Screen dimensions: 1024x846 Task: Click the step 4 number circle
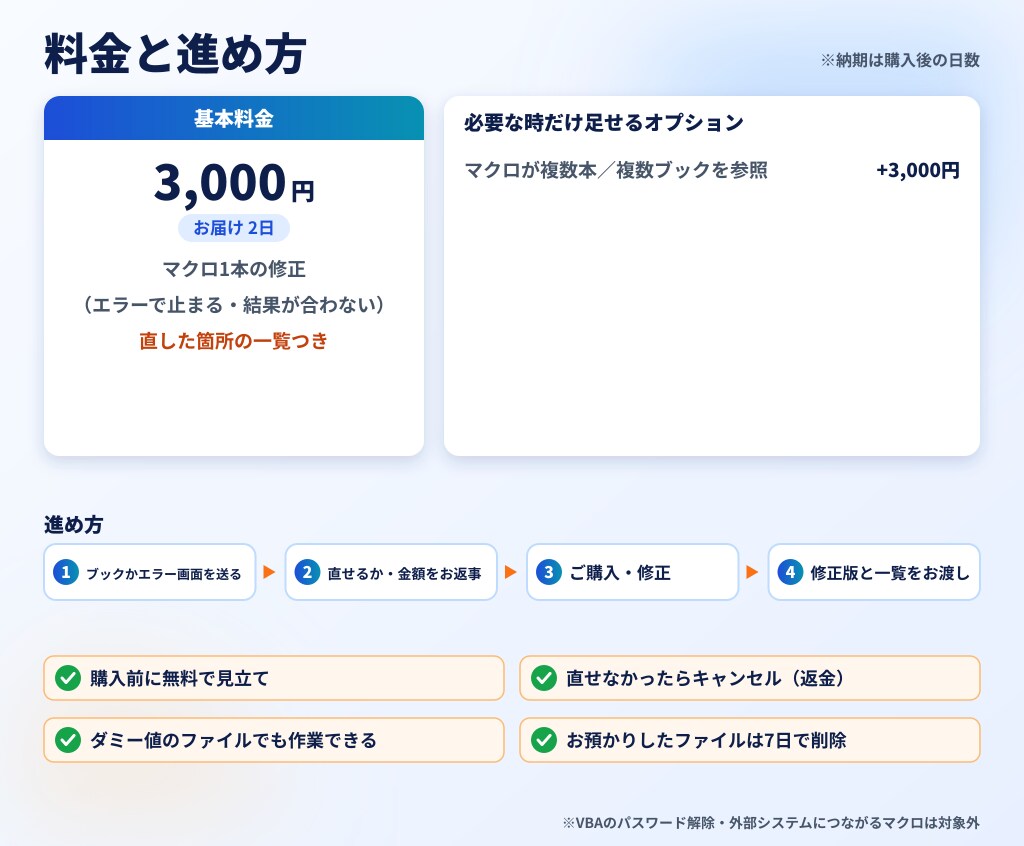(x=790, y=572)
